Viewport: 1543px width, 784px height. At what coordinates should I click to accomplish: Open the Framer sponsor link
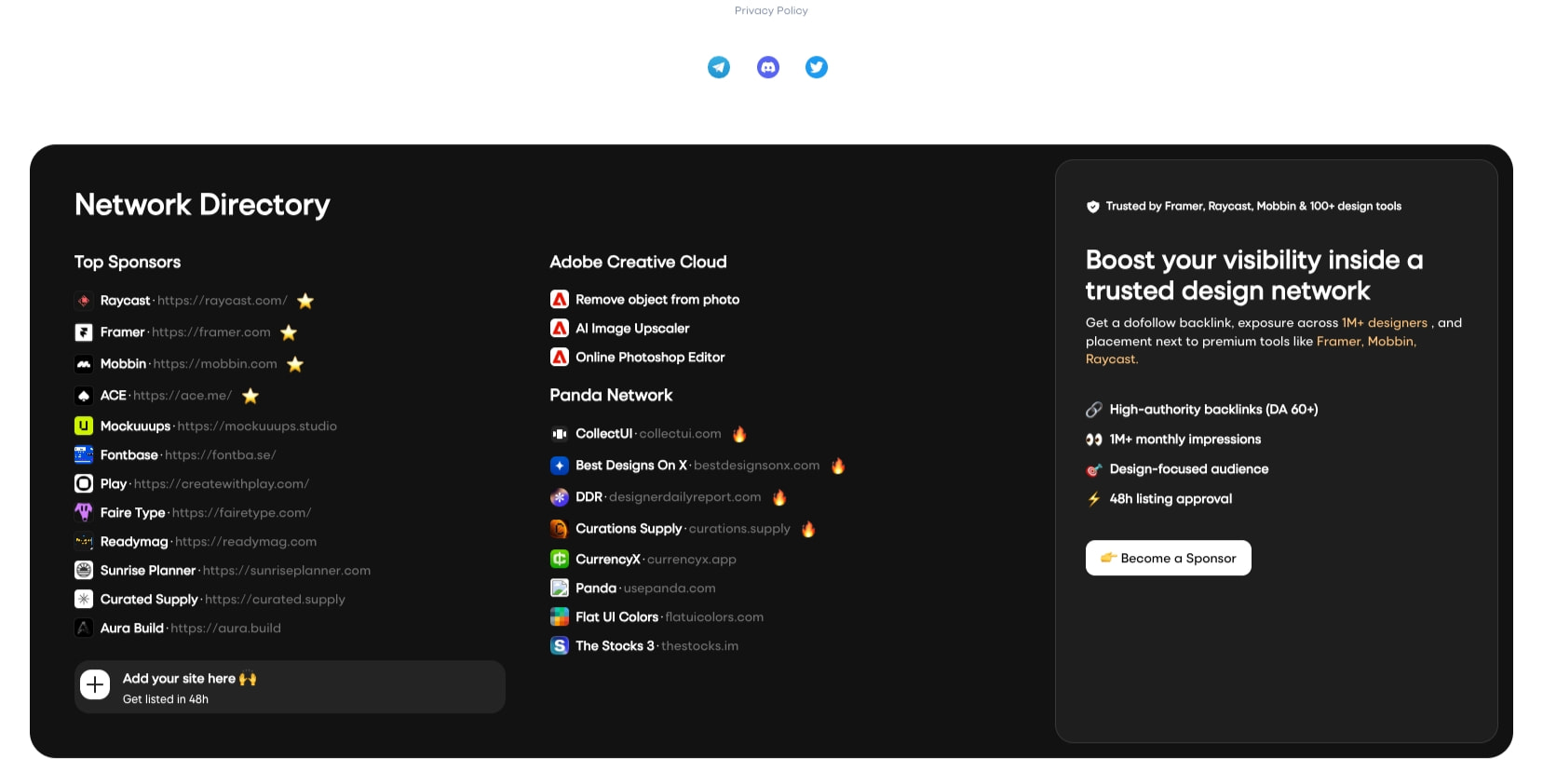(185, 332)
